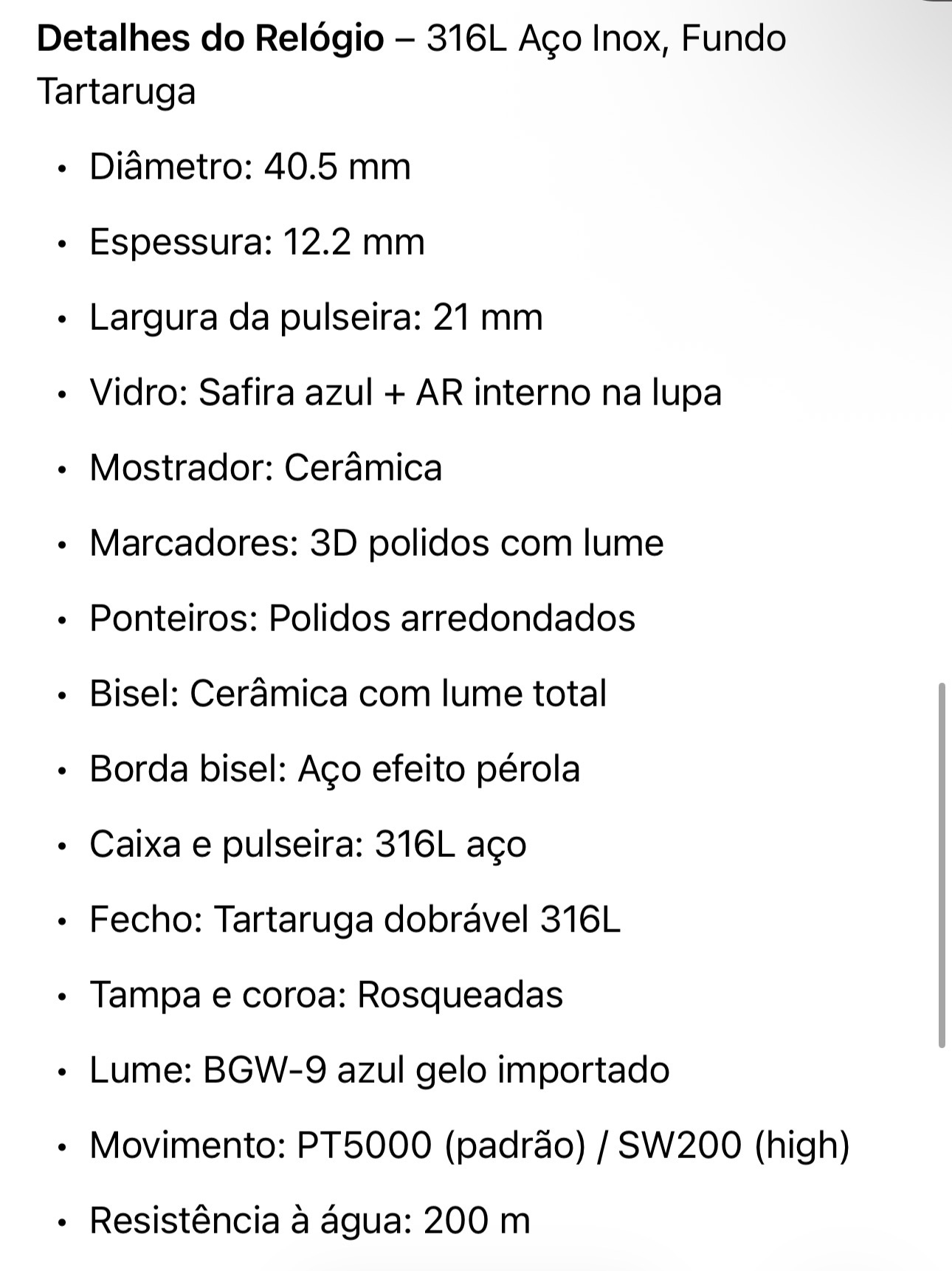
Task: Click the "316L Aço Inox, Fundo" title text
Action: [x=606, y=38]
